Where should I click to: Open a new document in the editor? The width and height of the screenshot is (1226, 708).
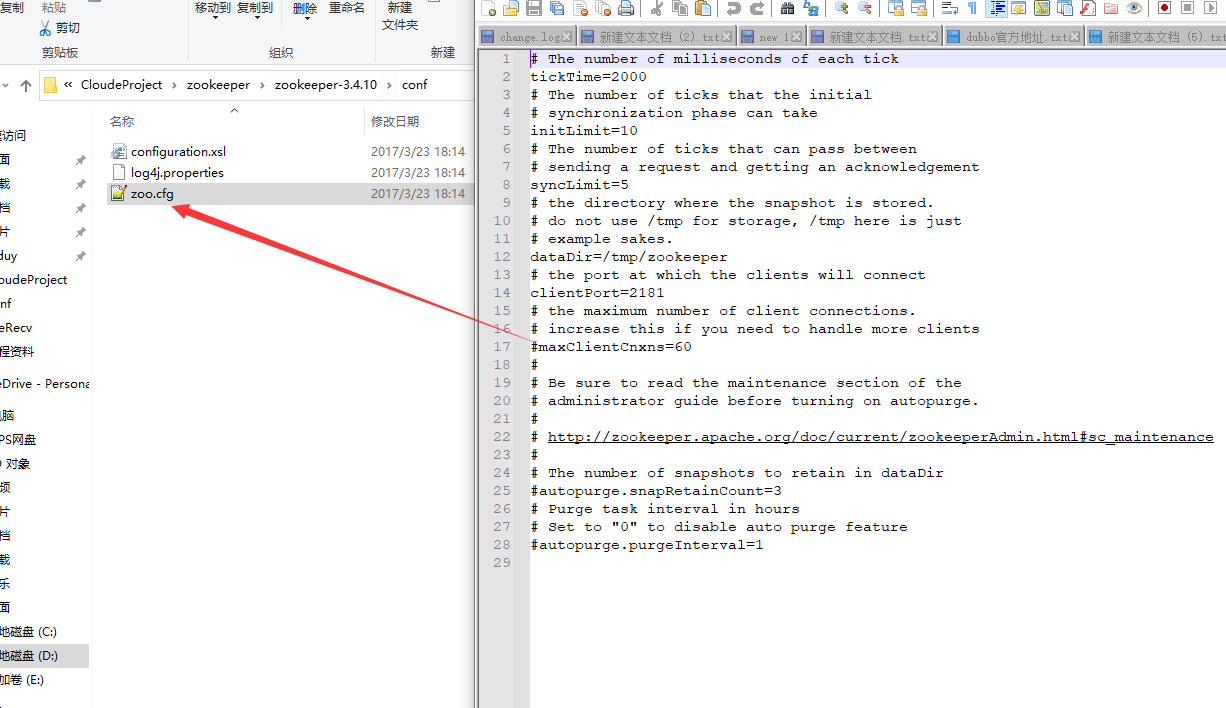(x=488, y=8)
